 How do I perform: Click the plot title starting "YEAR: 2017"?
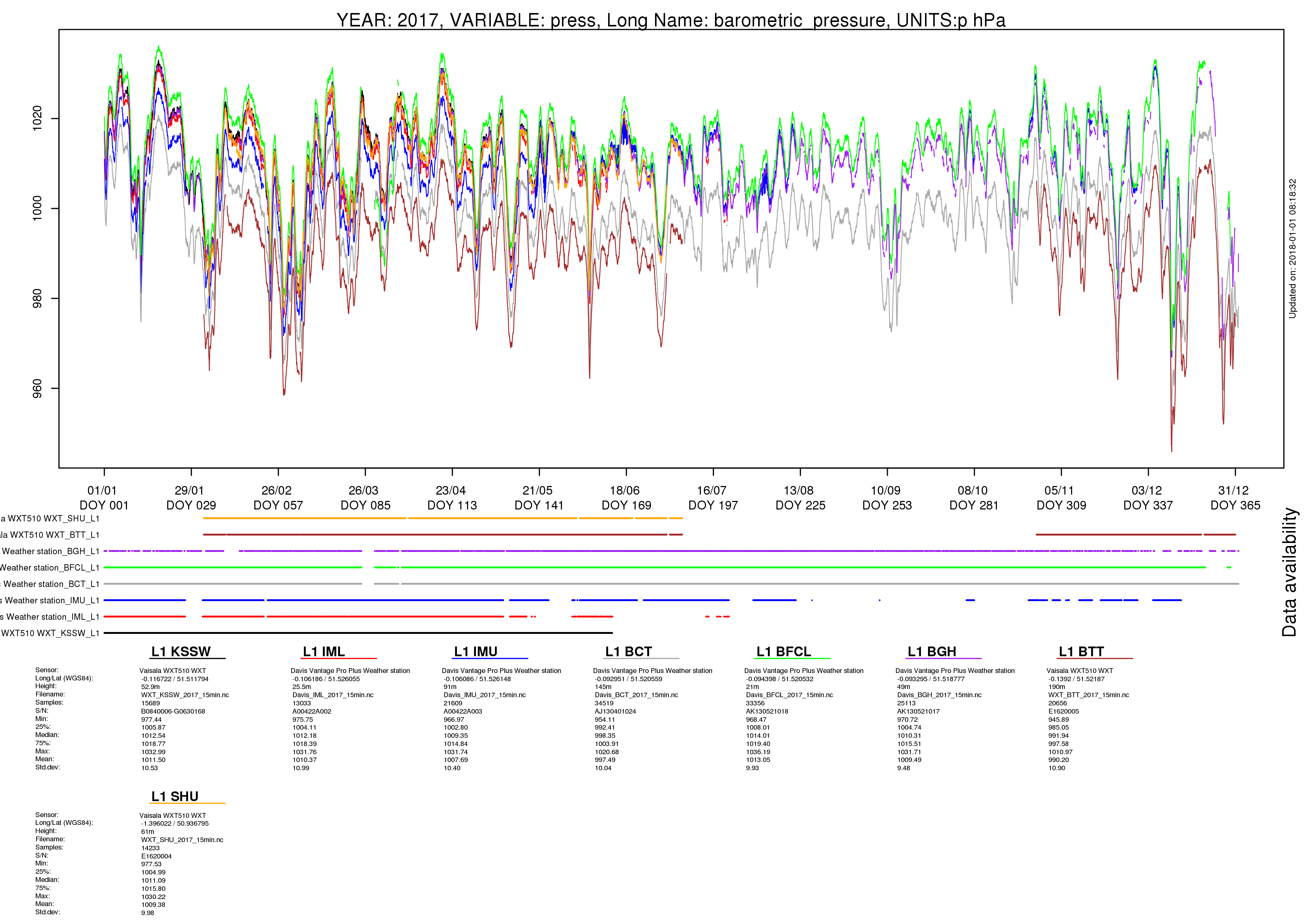671,20
